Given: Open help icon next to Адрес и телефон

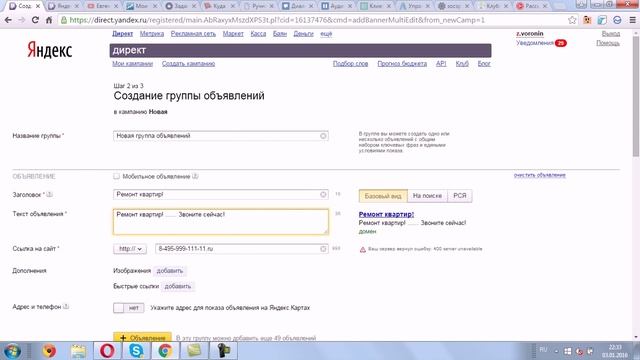Looking at the screenshot, I should pyautogui.click(x=66, y=307).
